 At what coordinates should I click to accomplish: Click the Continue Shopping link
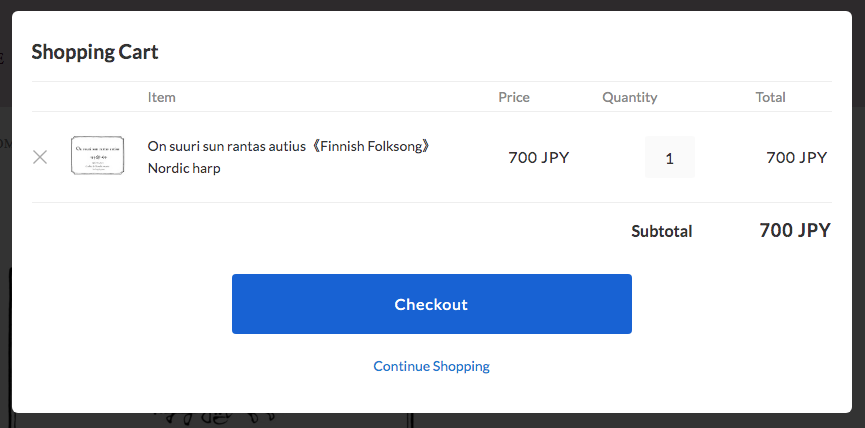click(x=431, y=366)
